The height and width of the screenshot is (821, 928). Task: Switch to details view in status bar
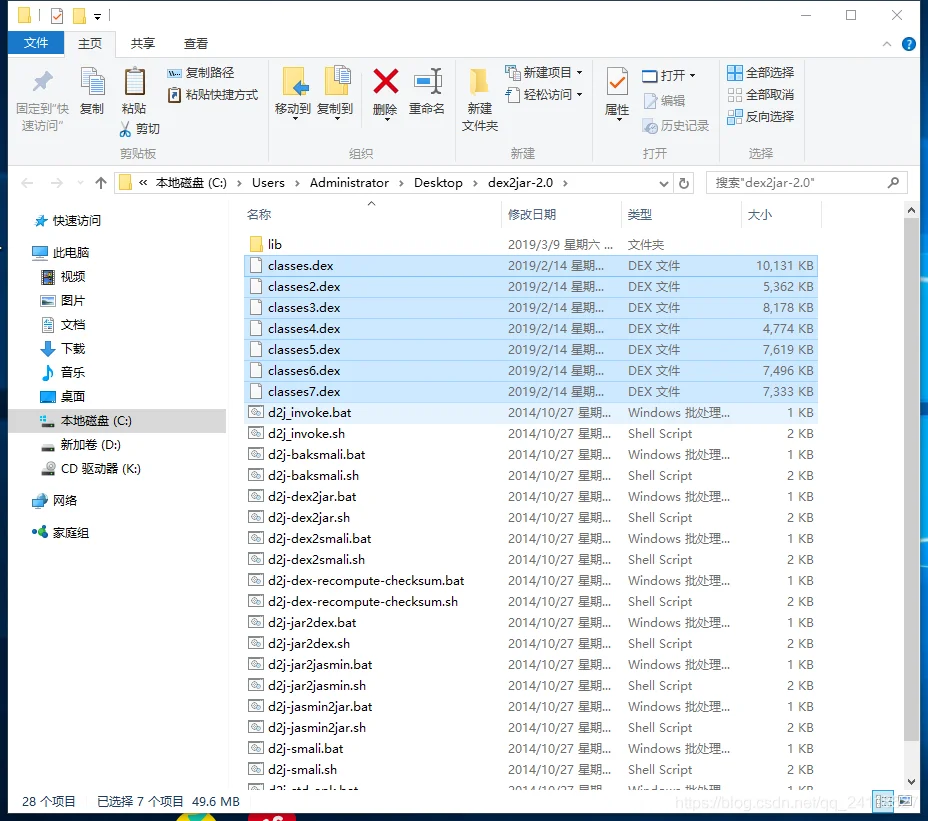click(x=883, y=801)
